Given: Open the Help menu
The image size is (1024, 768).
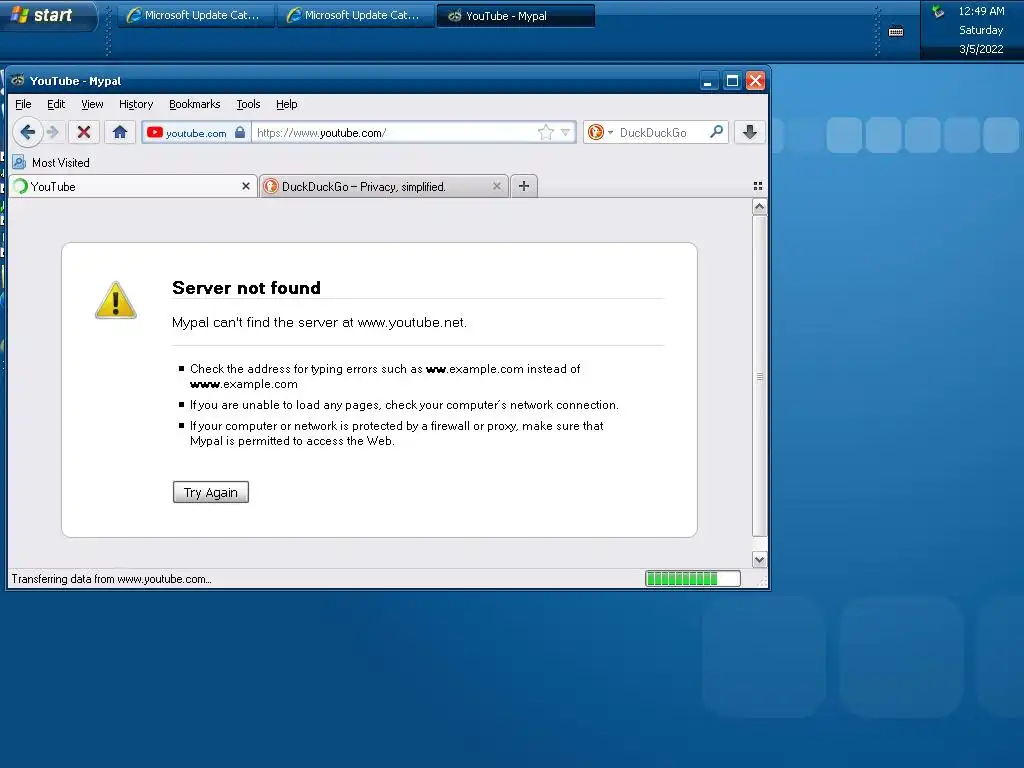Looking at the screenshot, I should [x=287, y=104].
